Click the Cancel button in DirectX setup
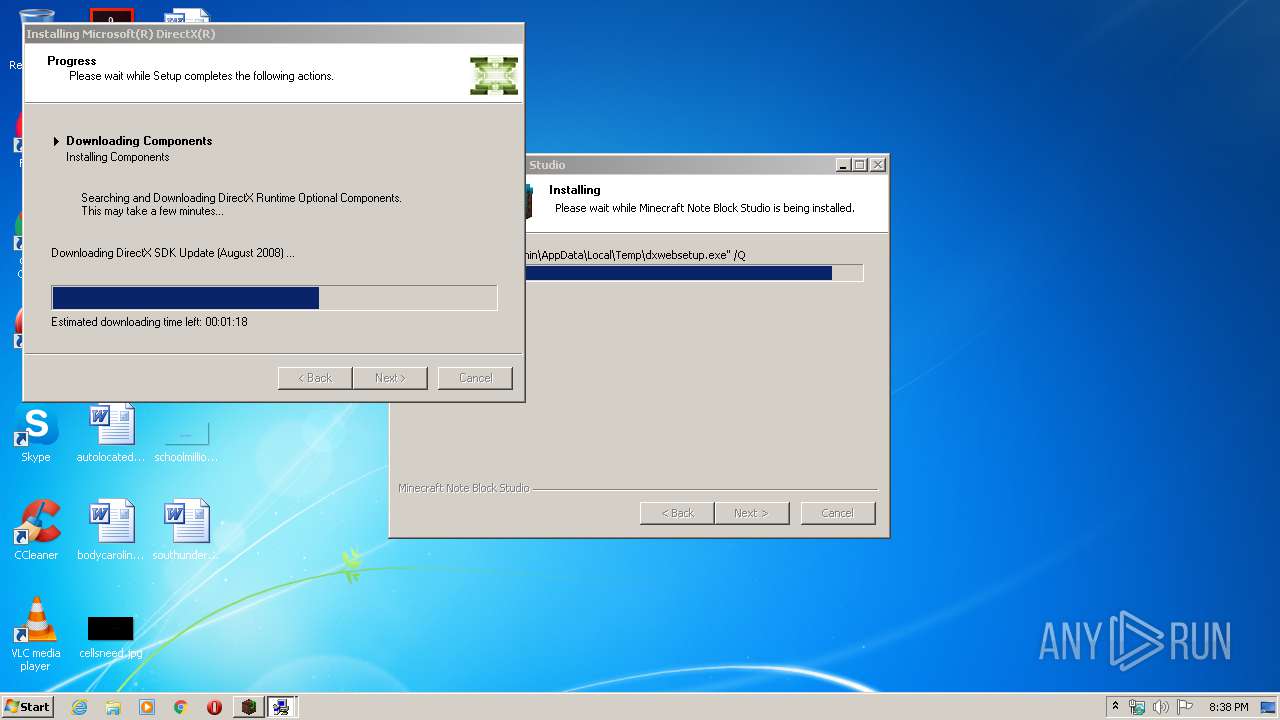1280x720 pixels. click(x=475, y=378)
